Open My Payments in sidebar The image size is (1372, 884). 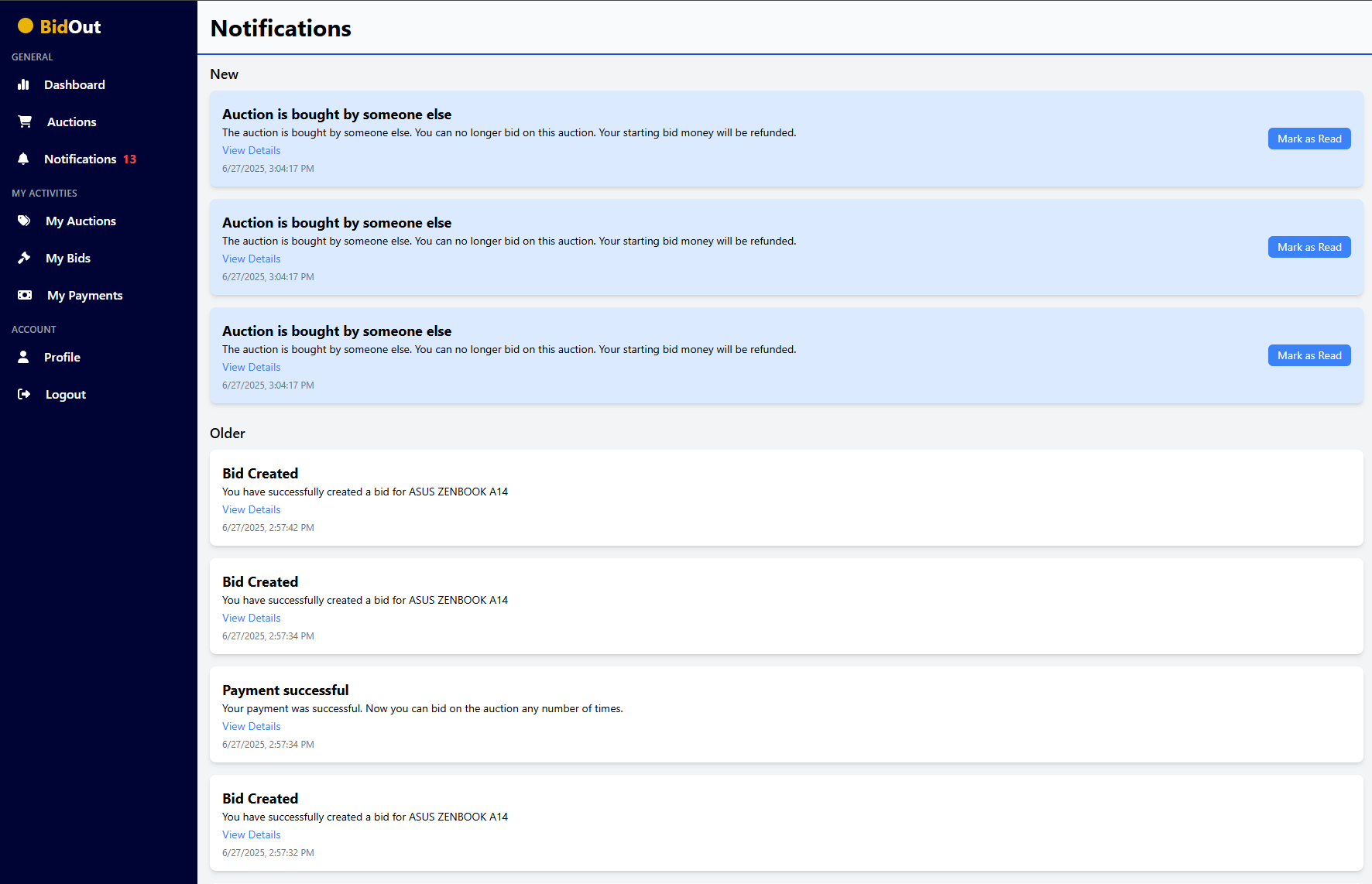pyautogui.click(x=84, y=295)
